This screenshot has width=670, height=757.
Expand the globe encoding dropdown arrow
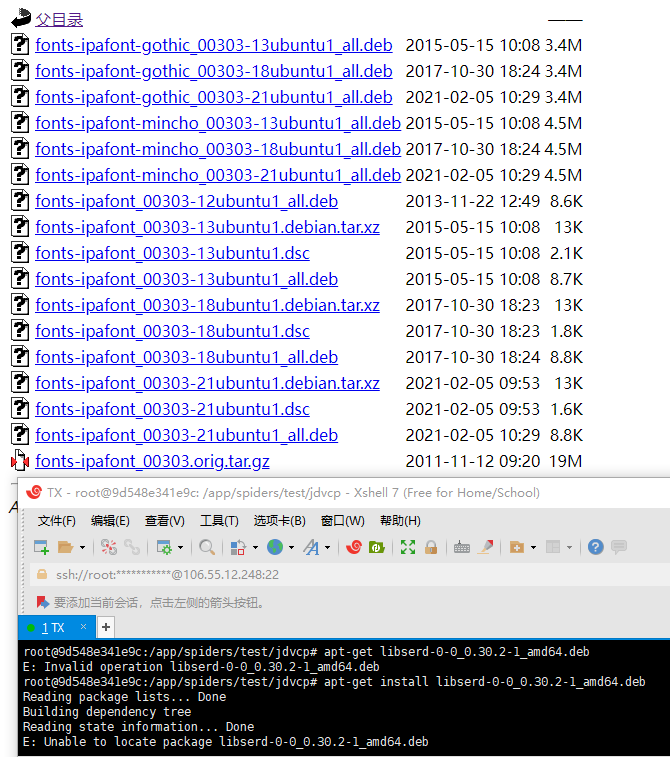[291, 547]
